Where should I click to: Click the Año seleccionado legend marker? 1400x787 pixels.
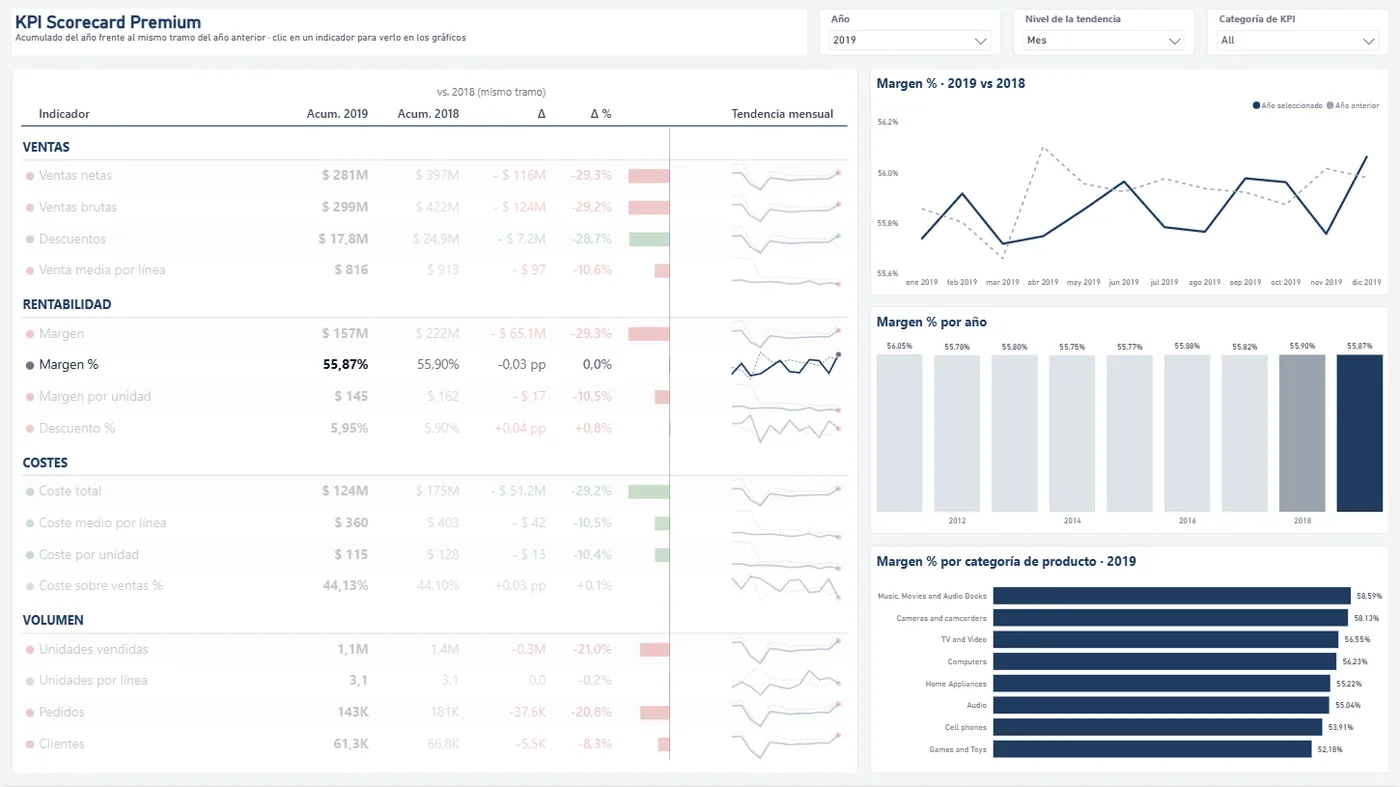[x=1256, y=105]
